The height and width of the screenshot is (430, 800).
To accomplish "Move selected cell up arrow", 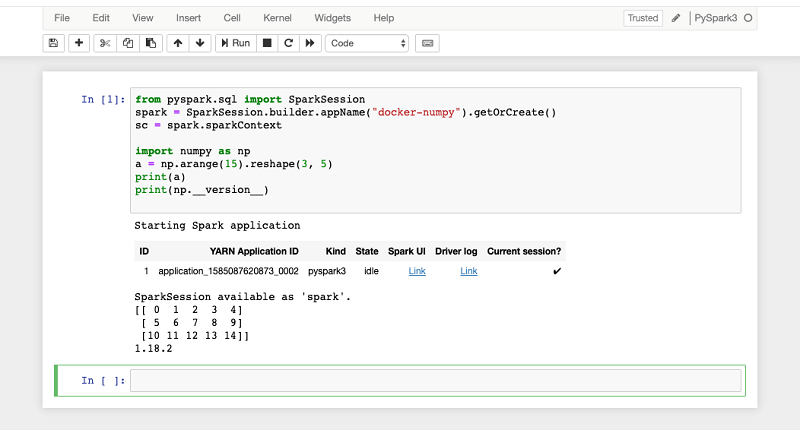I will point(178,43).
